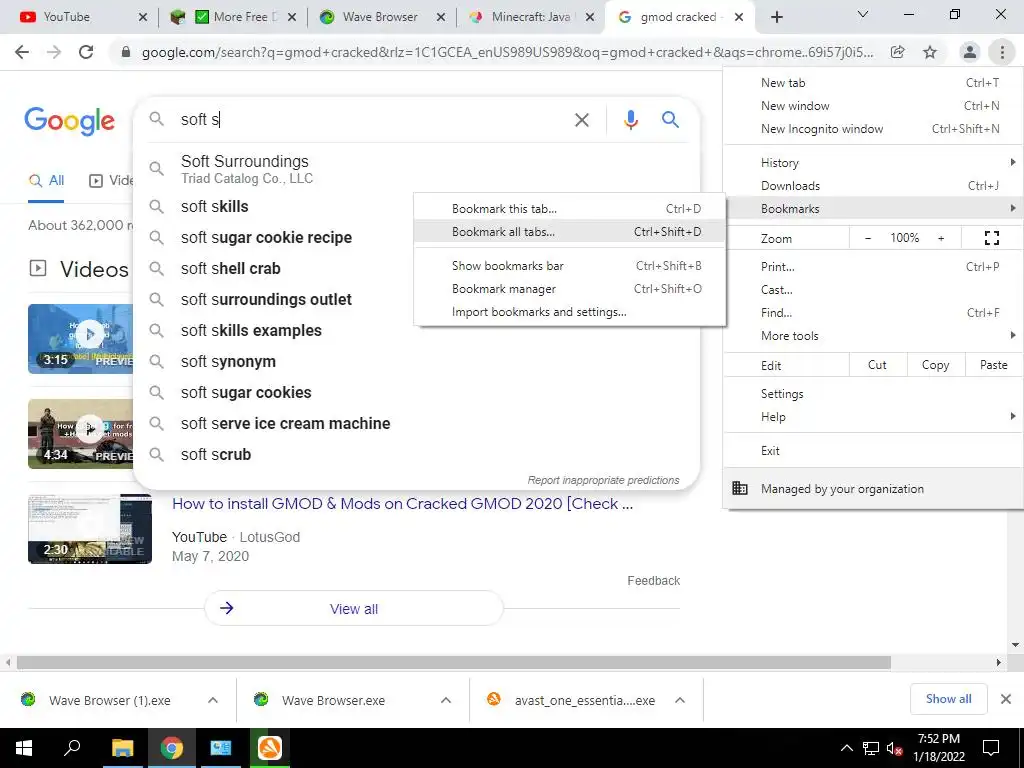Viewport: 1024px width, 768px height.
Task: Expand Wave Browser (1).exe download options
Action: pyautogui.click(x=213, y=700)
